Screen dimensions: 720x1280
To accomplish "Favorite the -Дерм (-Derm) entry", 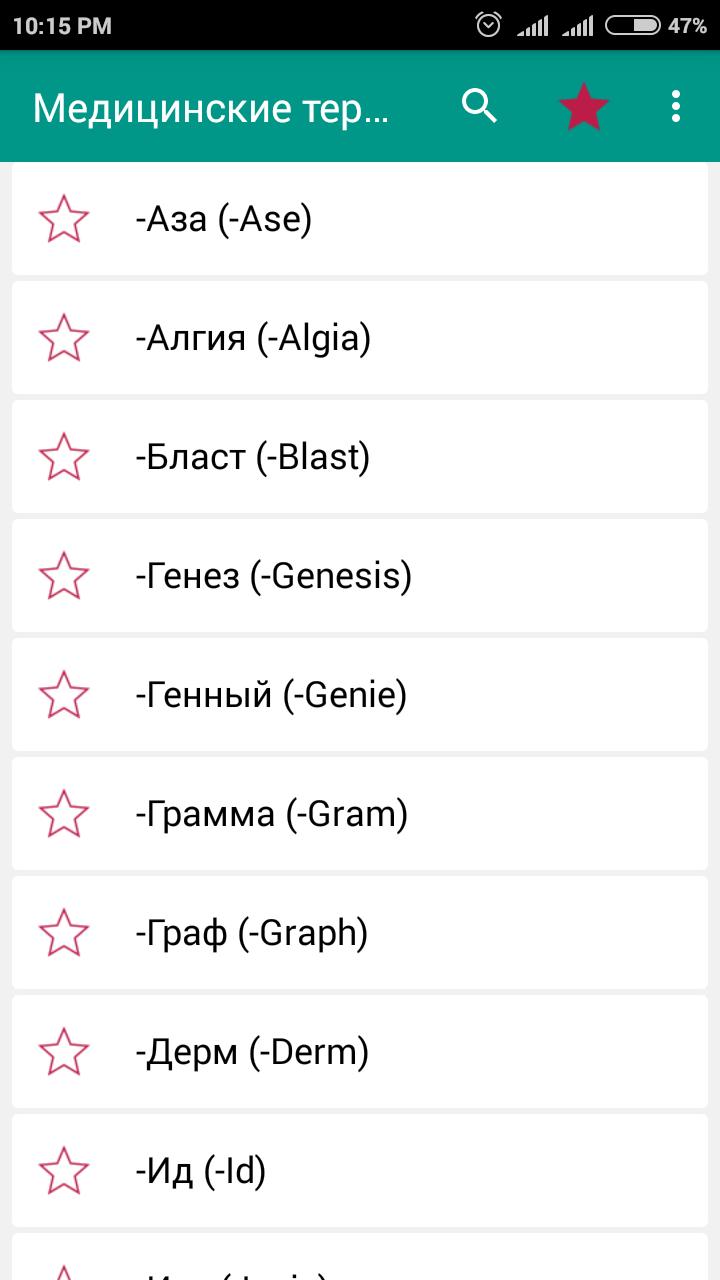I will [64, 1052].
